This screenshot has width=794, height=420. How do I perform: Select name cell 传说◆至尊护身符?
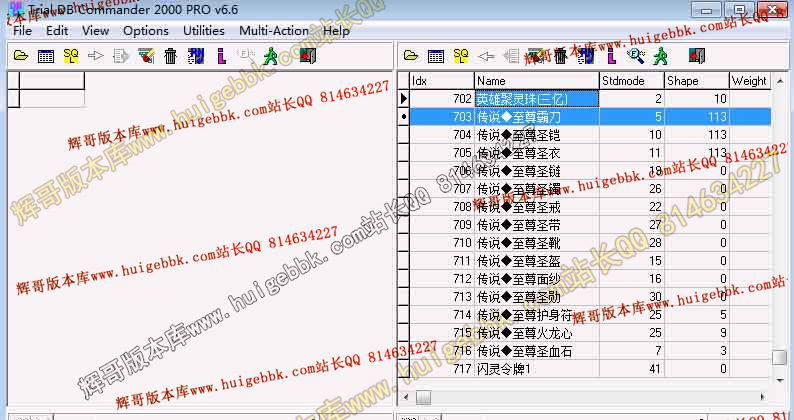pos(537,315)
